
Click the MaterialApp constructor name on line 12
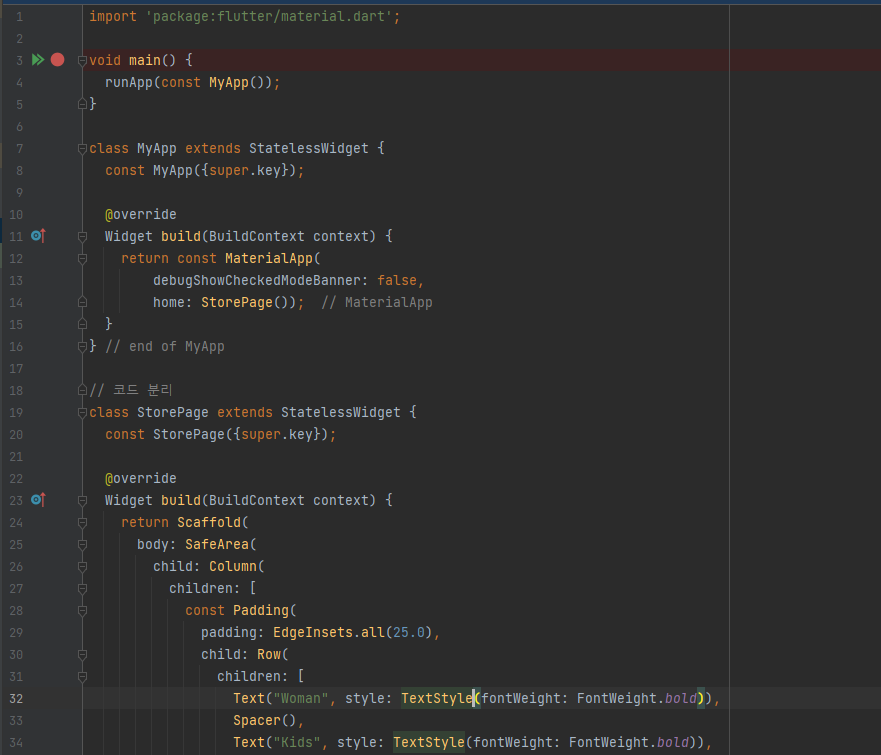(x=269, y=258)
